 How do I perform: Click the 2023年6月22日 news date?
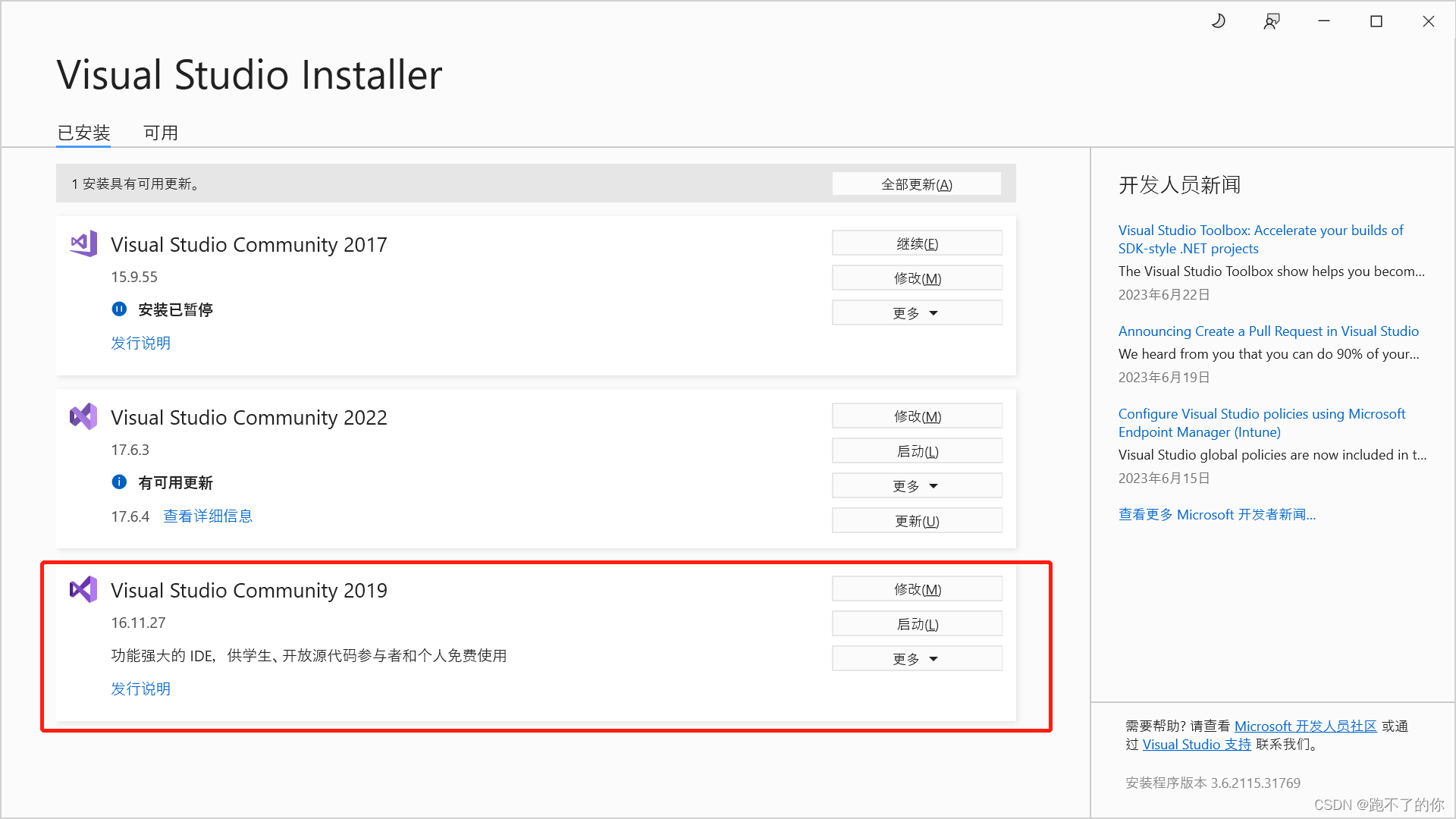[x=1164, y=295]
